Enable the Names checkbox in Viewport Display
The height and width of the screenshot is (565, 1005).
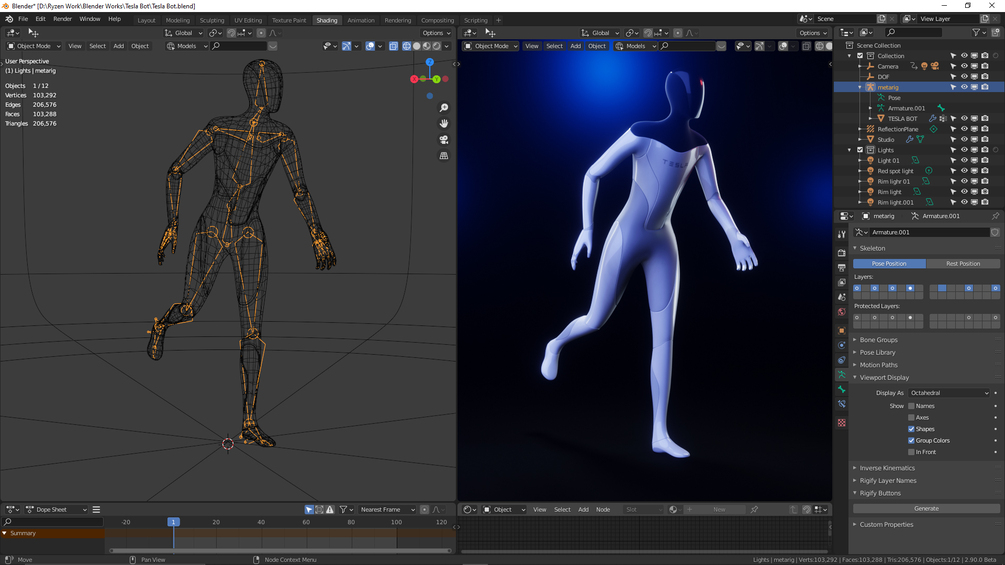912,406
